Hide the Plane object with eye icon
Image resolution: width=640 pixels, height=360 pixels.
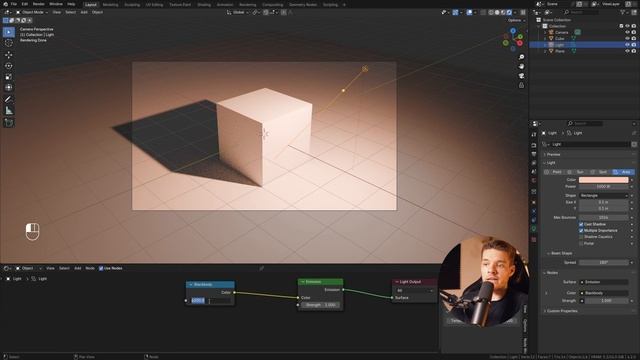(627, 51)
